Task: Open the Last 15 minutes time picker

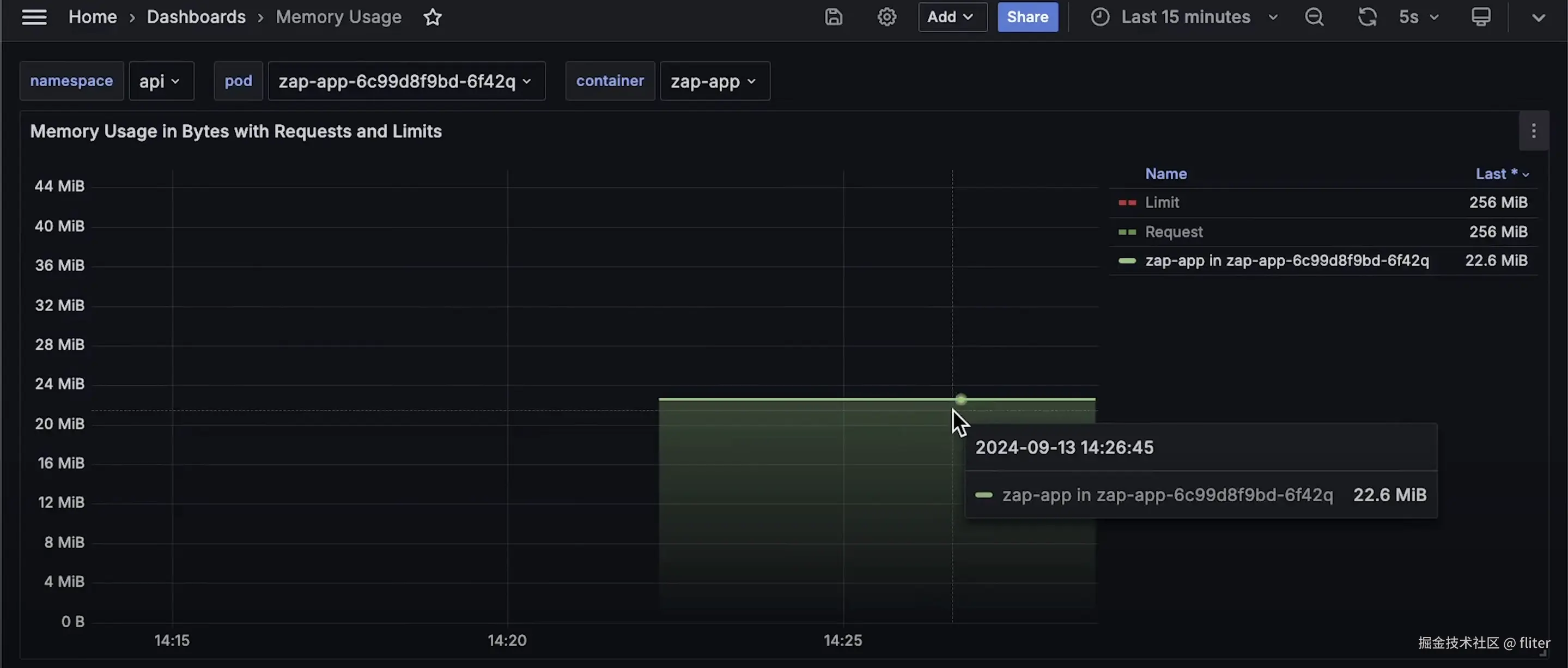Action: (1185, 17)
